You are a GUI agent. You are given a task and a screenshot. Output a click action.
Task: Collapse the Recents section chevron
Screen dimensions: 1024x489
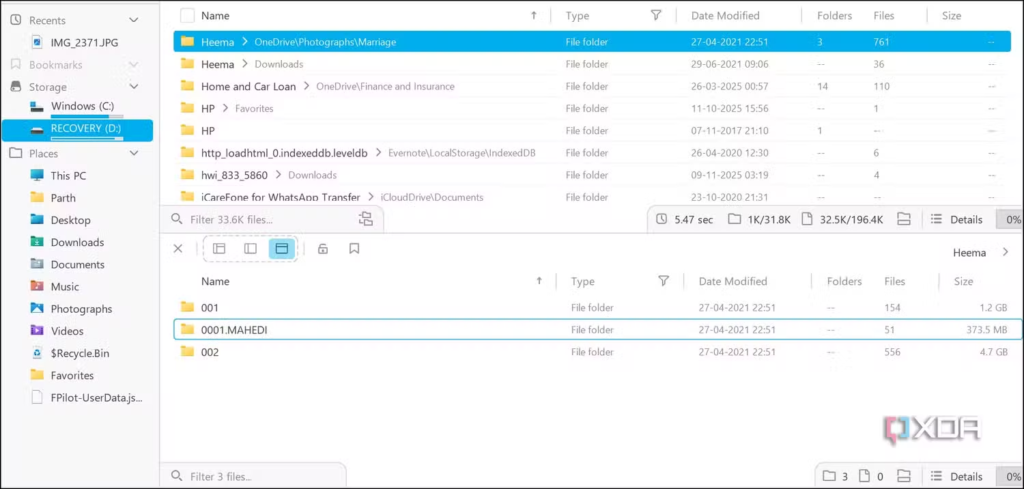point(134,20)
